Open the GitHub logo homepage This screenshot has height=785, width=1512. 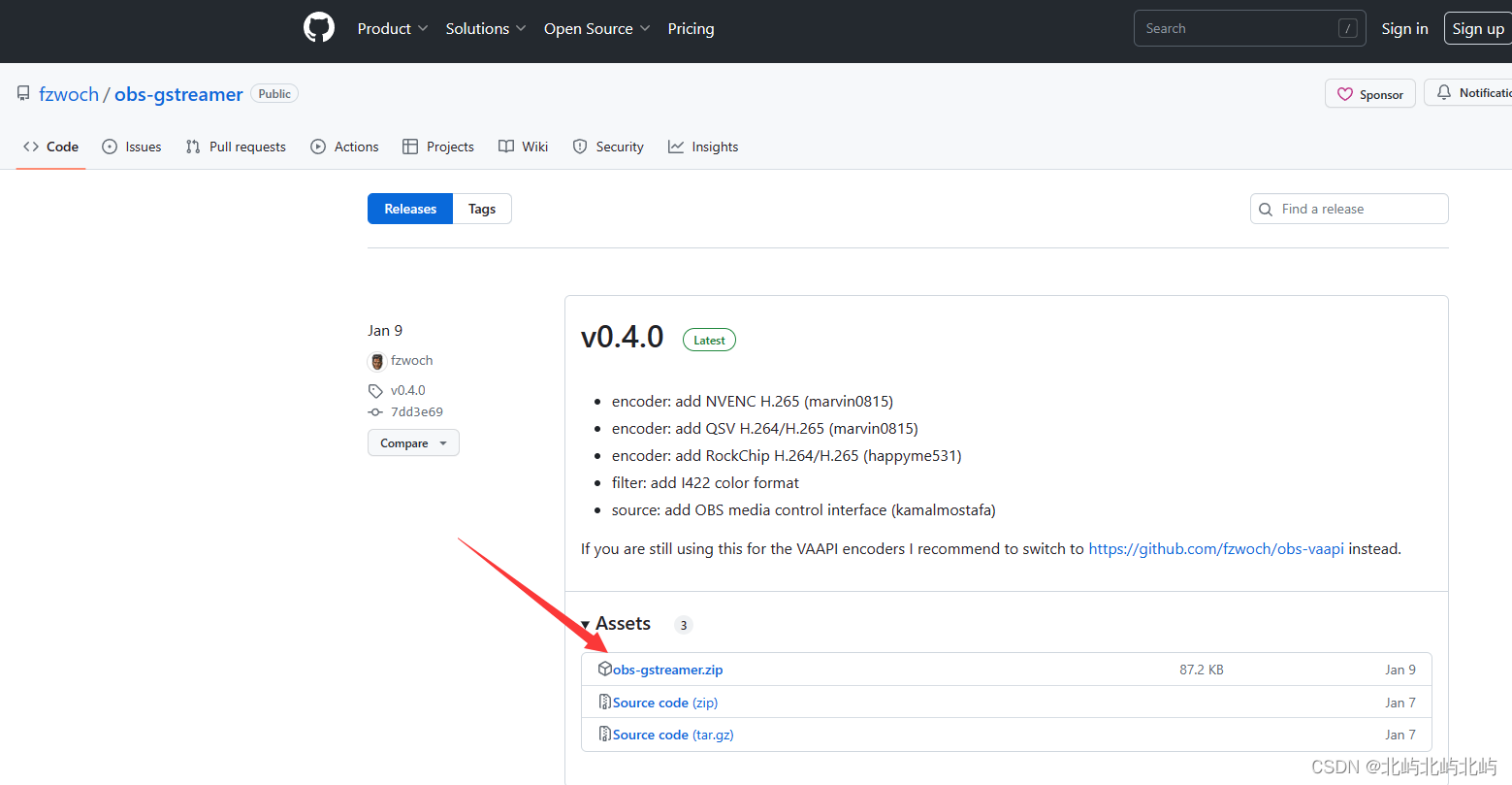coord(319,28)
